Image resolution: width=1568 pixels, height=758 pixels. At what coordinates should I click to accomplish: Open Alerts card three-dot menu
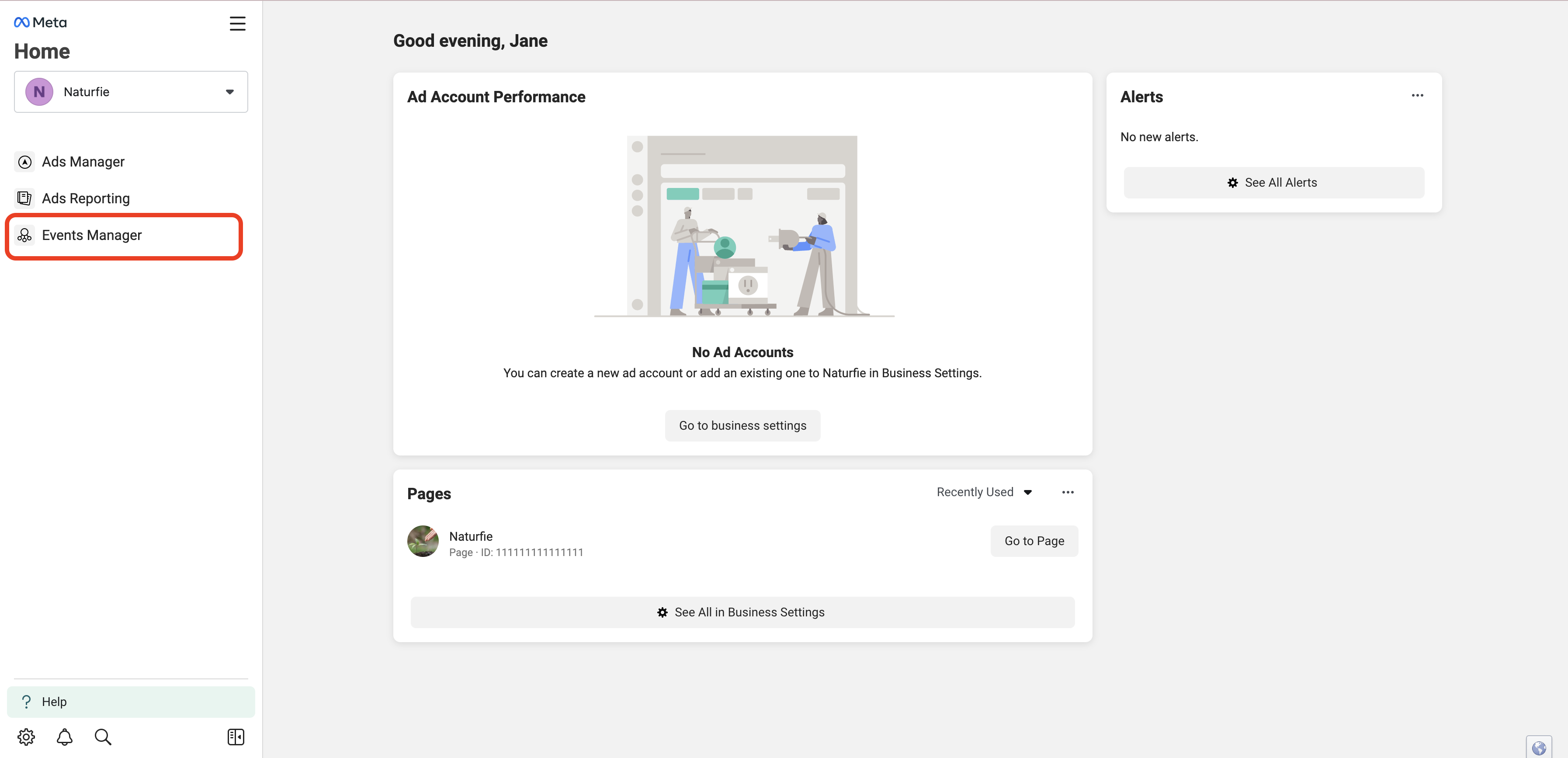click(1417, 96)
